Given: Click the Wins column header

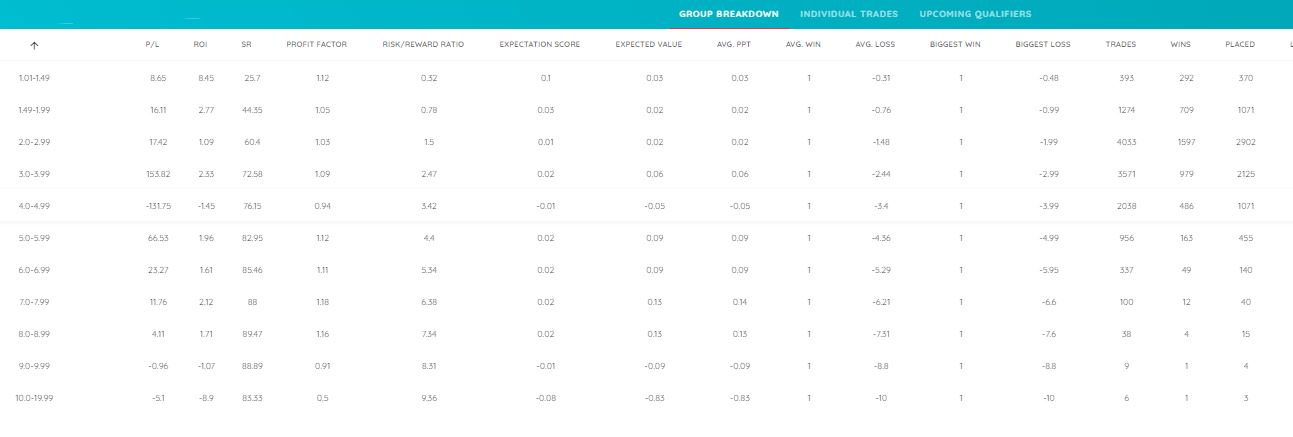Looking at the screenshot, I should click(1180, 45).
